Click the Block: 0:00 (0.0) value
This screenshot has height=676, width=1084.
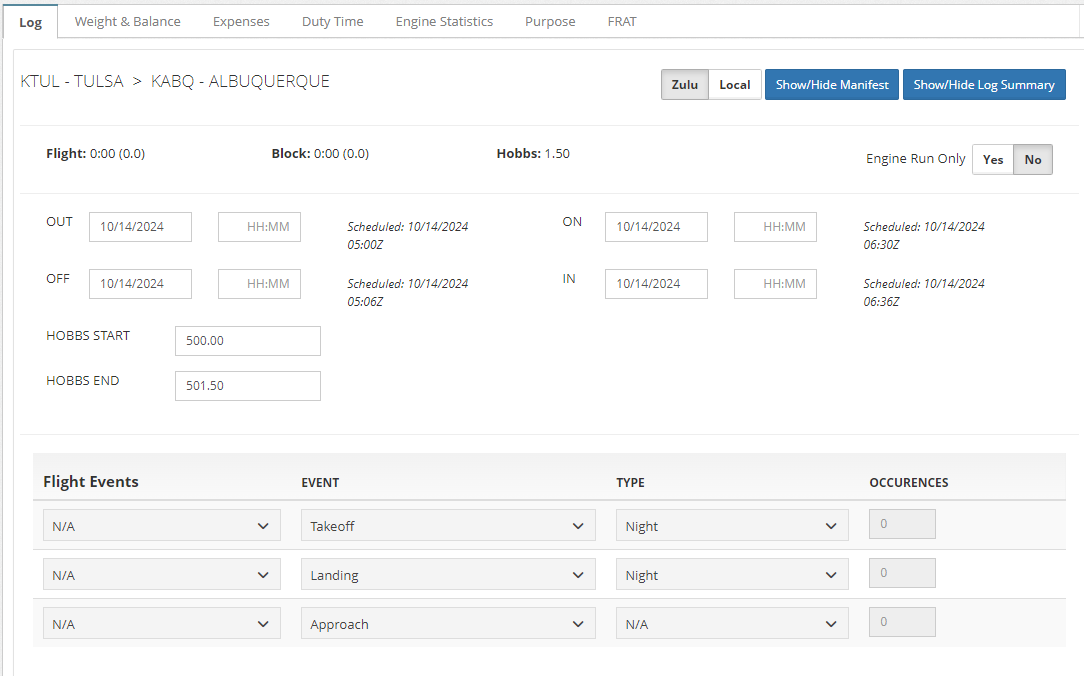320,153
